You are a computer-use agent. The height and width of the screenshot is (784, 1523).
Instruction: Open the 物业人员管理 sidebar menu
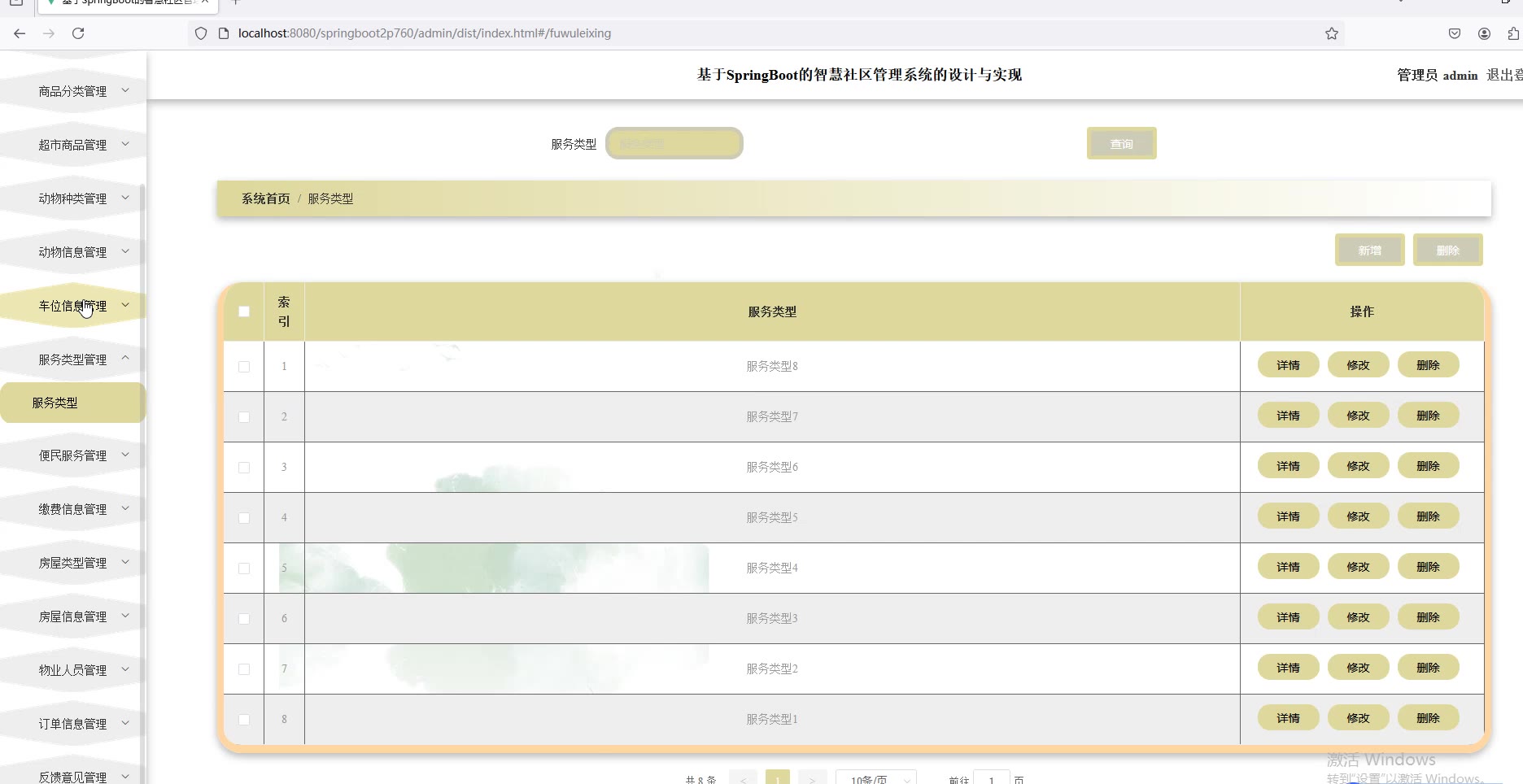click(73, 670)
